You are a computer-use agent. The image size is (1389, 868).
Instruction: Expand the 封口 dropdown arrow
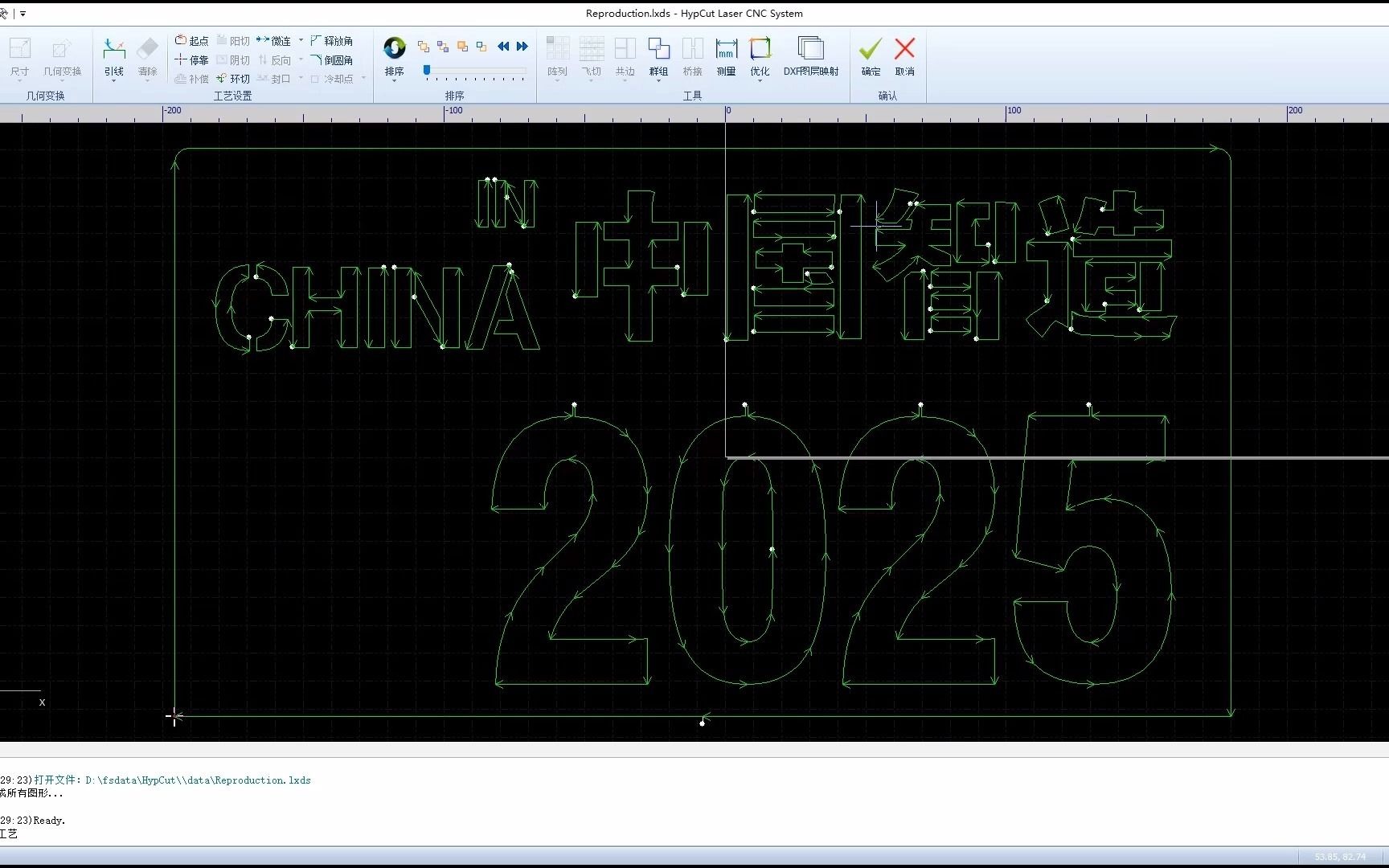click(301, 79)
